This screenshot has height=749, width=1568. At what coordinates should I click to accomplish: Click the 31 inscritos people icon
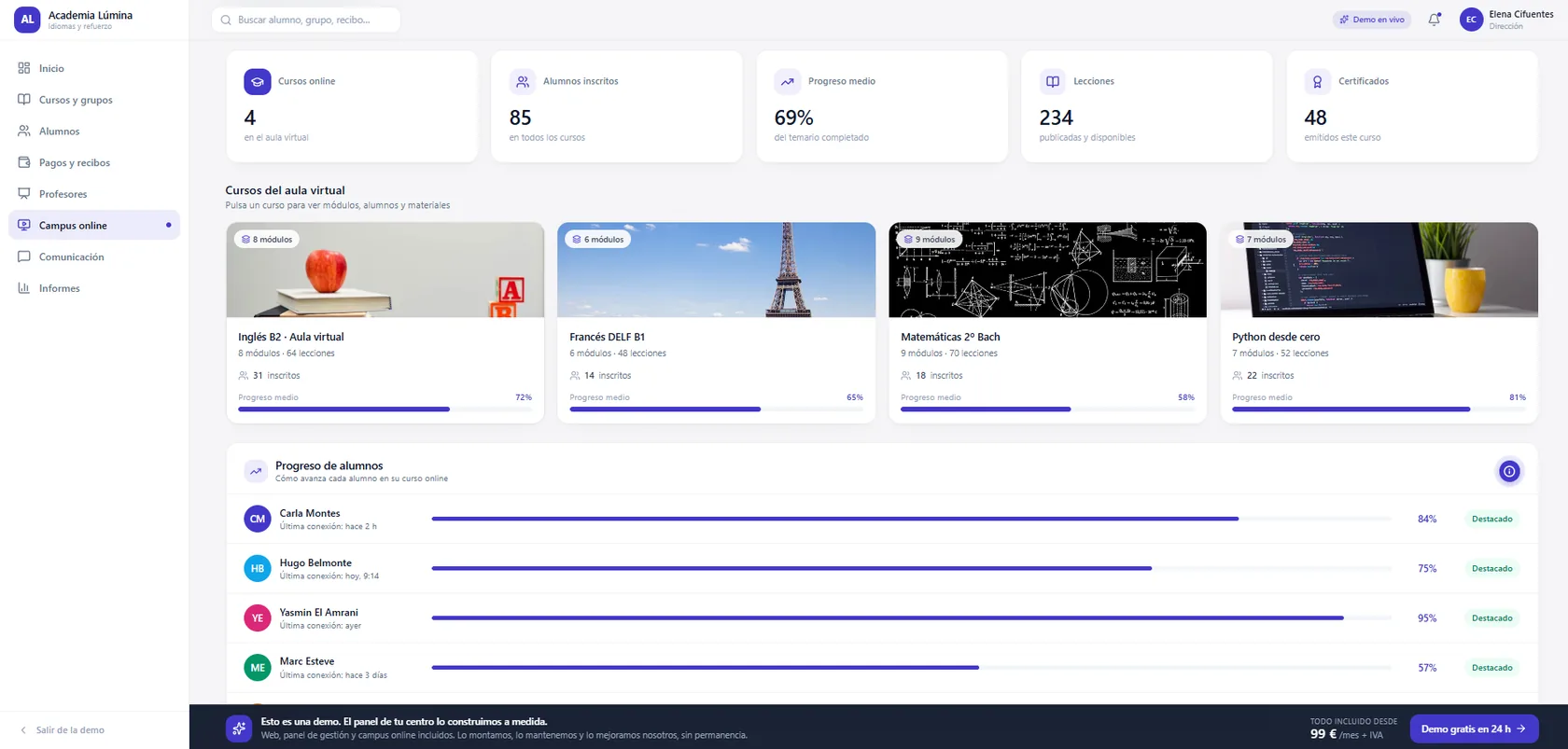click(244, 376)
